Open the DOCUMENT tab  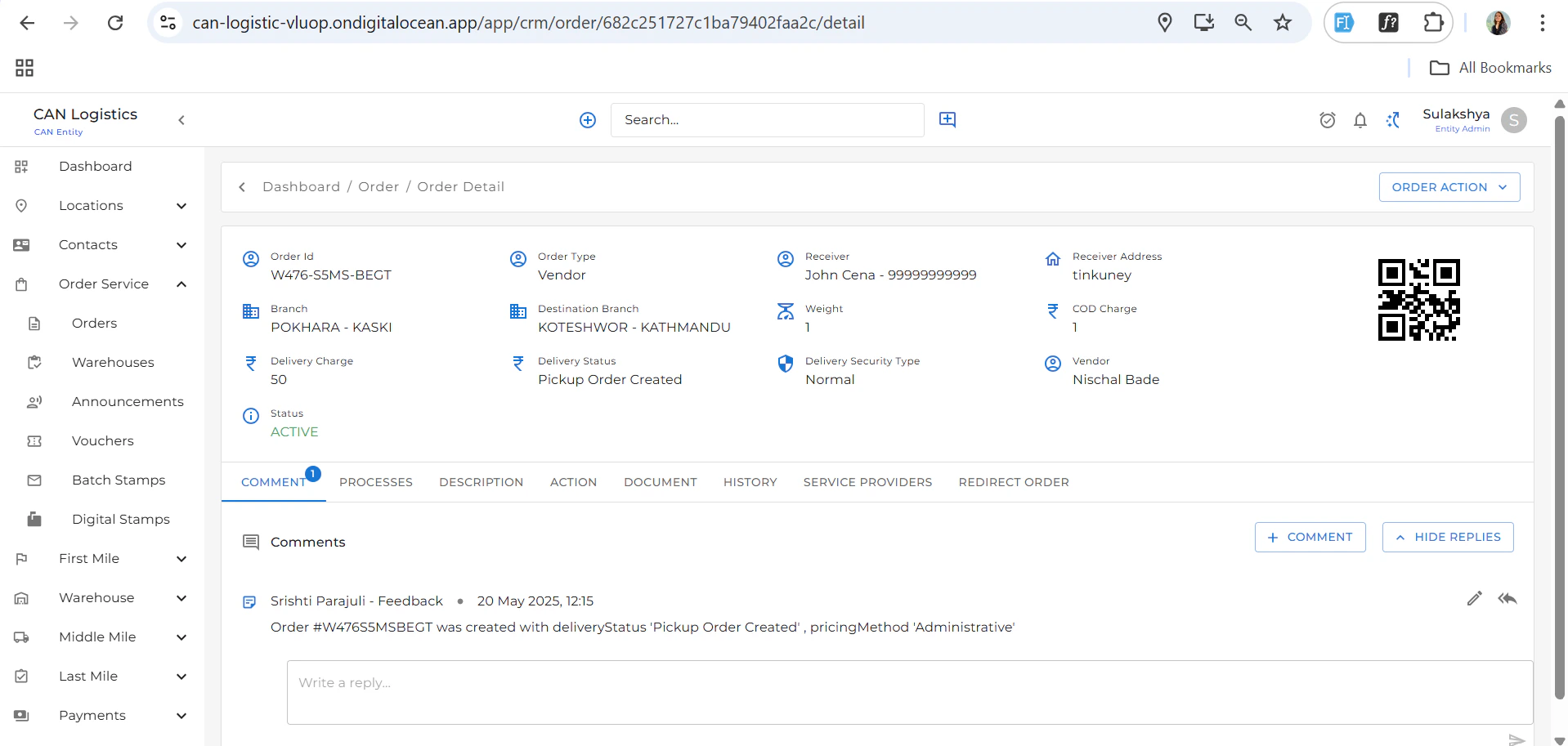[x=661, y=482]
